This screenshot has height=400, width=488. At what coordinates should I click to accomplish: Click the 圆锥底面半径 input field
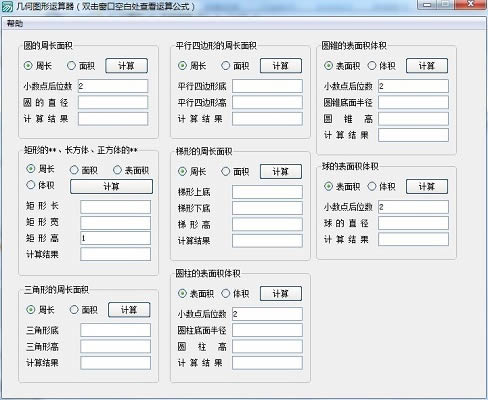click(413, 102)
